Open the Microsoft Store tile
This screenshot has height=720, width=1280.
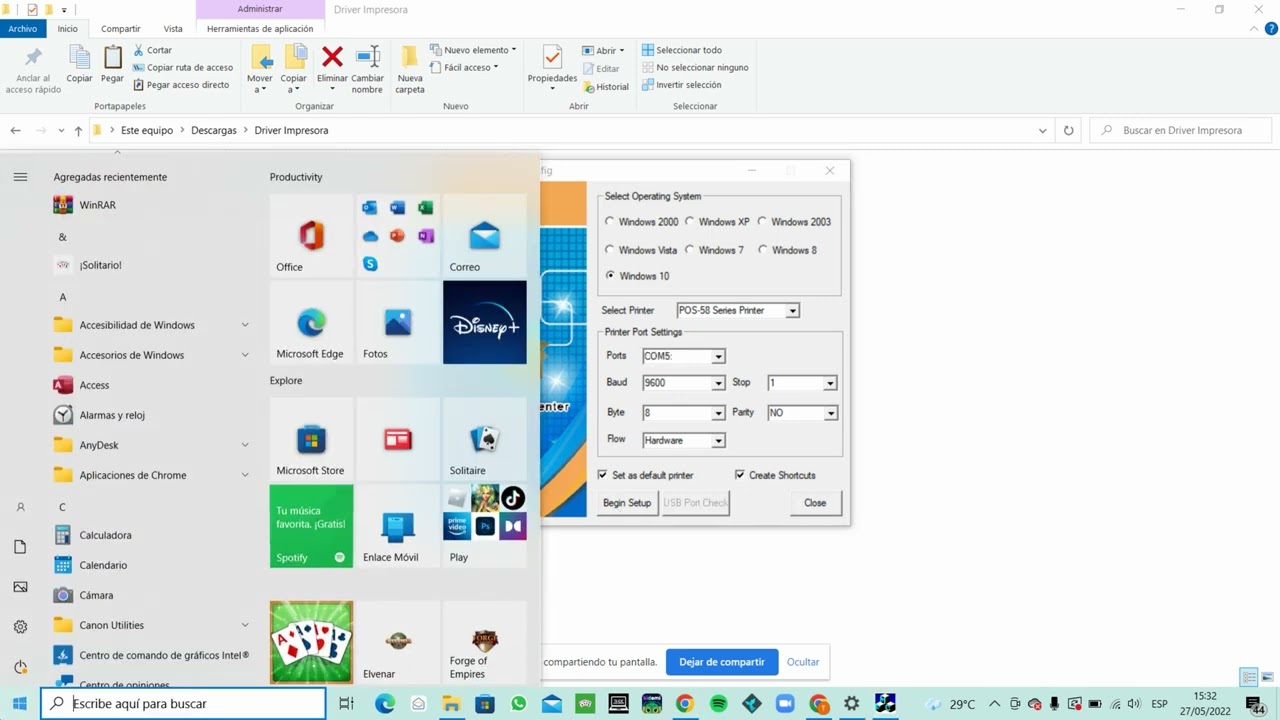311,439
